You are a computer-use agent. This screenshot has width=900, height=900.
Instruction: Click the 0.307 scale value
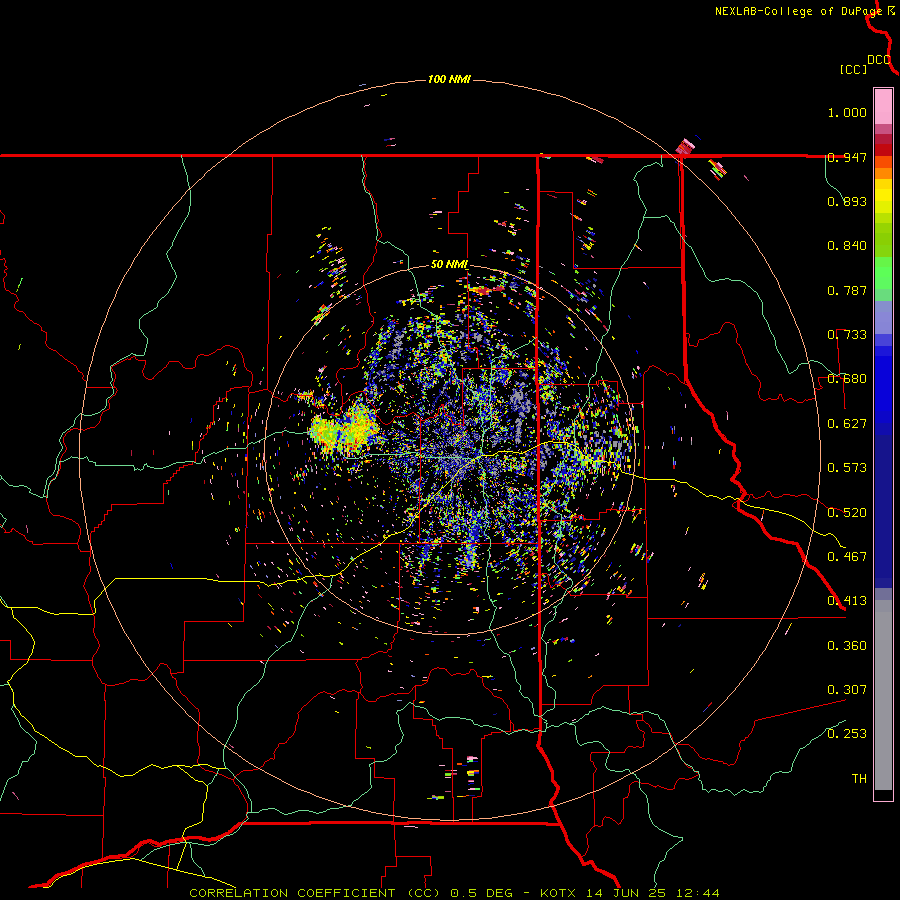[847, 690]
